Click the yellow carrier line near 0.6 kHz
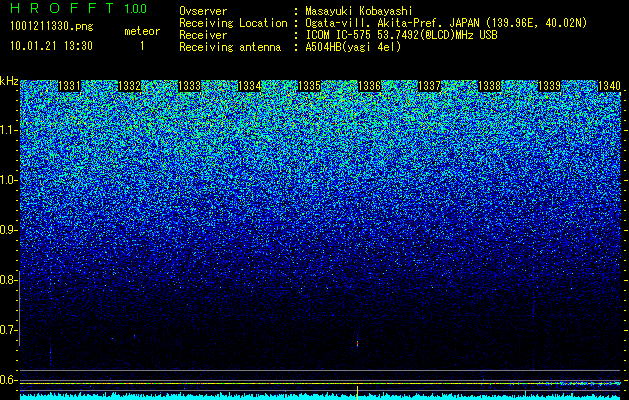This screenshot has width=629, height=400. [x=321, y=384]
